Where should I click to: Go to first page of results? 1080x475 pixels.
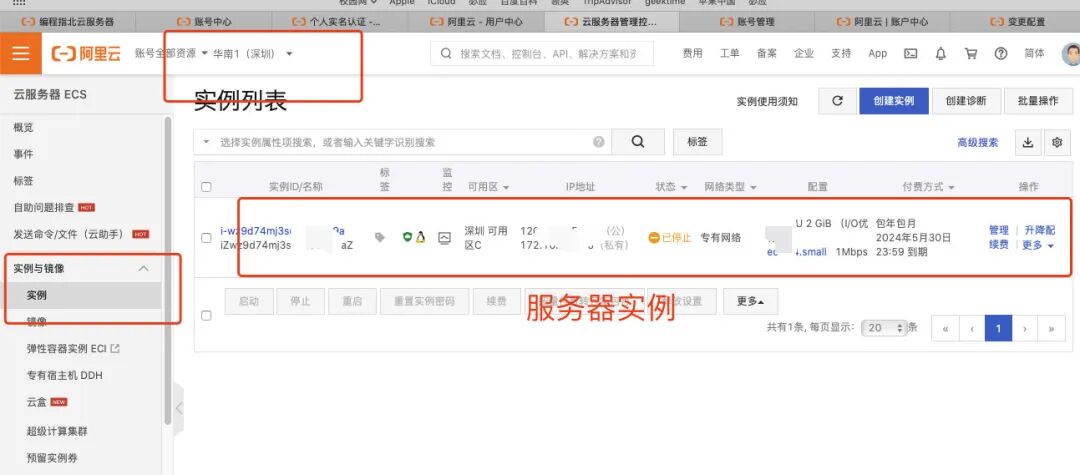945,328
